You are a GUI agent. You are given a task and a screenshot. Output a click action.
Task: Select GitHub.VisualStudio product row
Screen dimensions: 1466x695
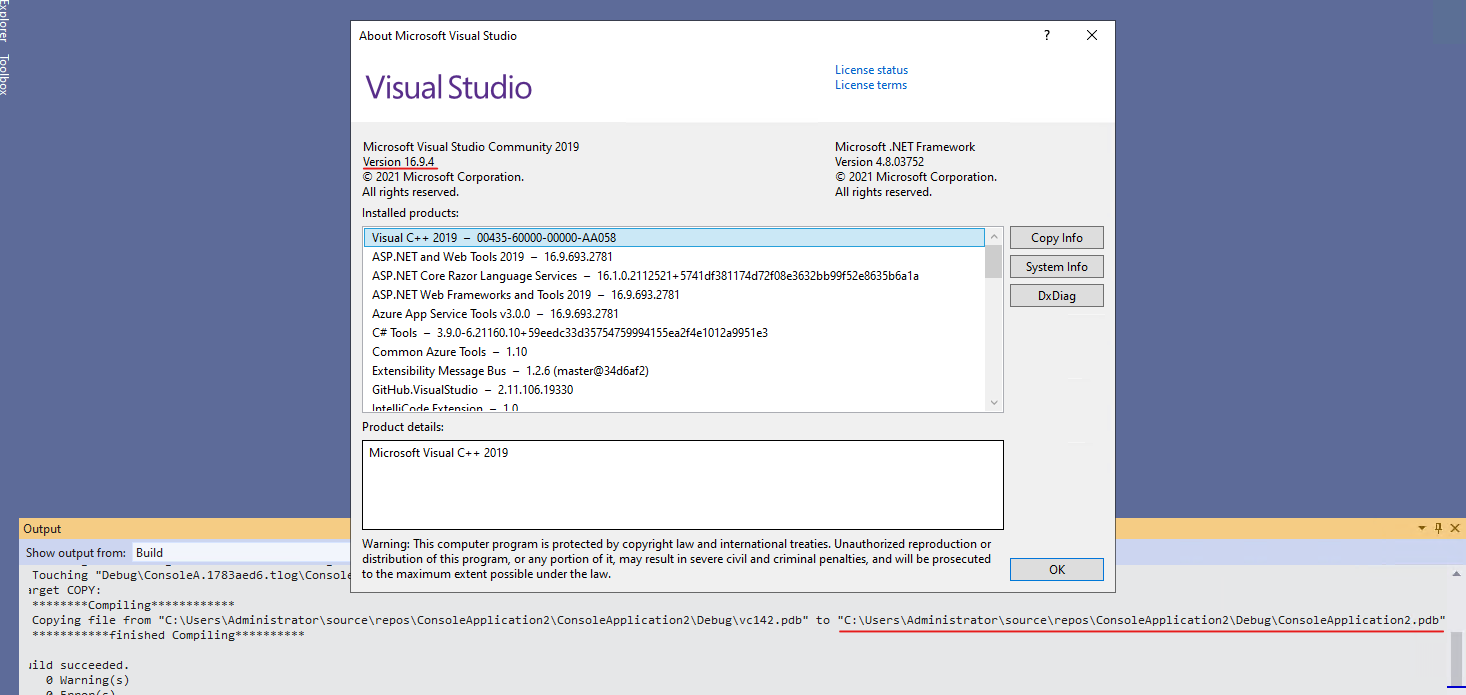coord(674,390)
